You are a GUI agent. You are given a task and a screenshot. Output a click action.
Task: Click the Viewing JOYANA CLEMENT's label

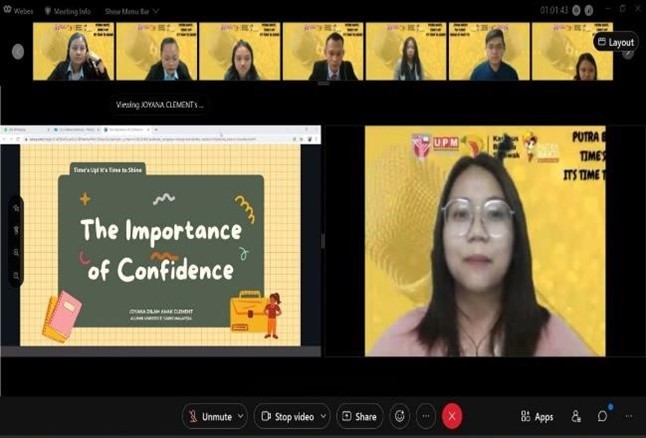coord(159,105)
